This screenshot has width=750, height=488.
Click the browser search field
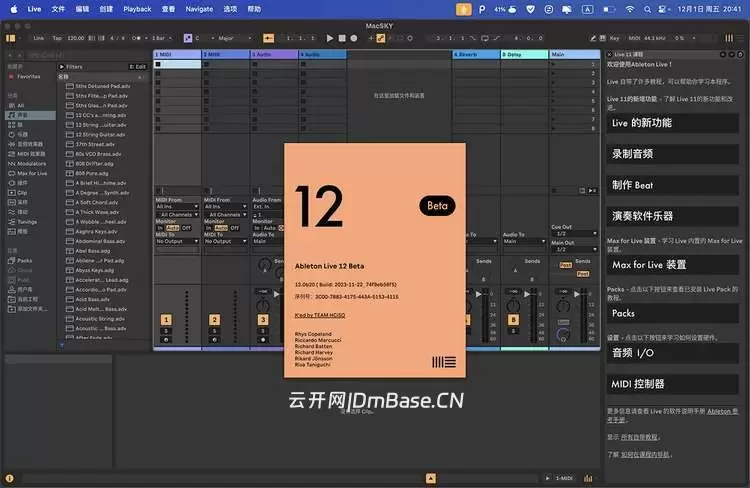[86, 55]
